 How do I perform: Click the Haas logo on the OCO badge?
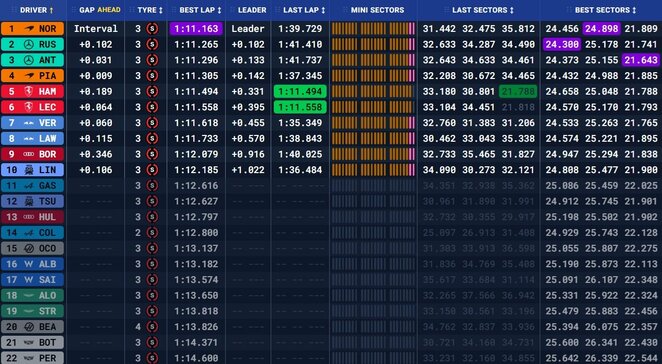pyautogui.click(x=29, y=248)
